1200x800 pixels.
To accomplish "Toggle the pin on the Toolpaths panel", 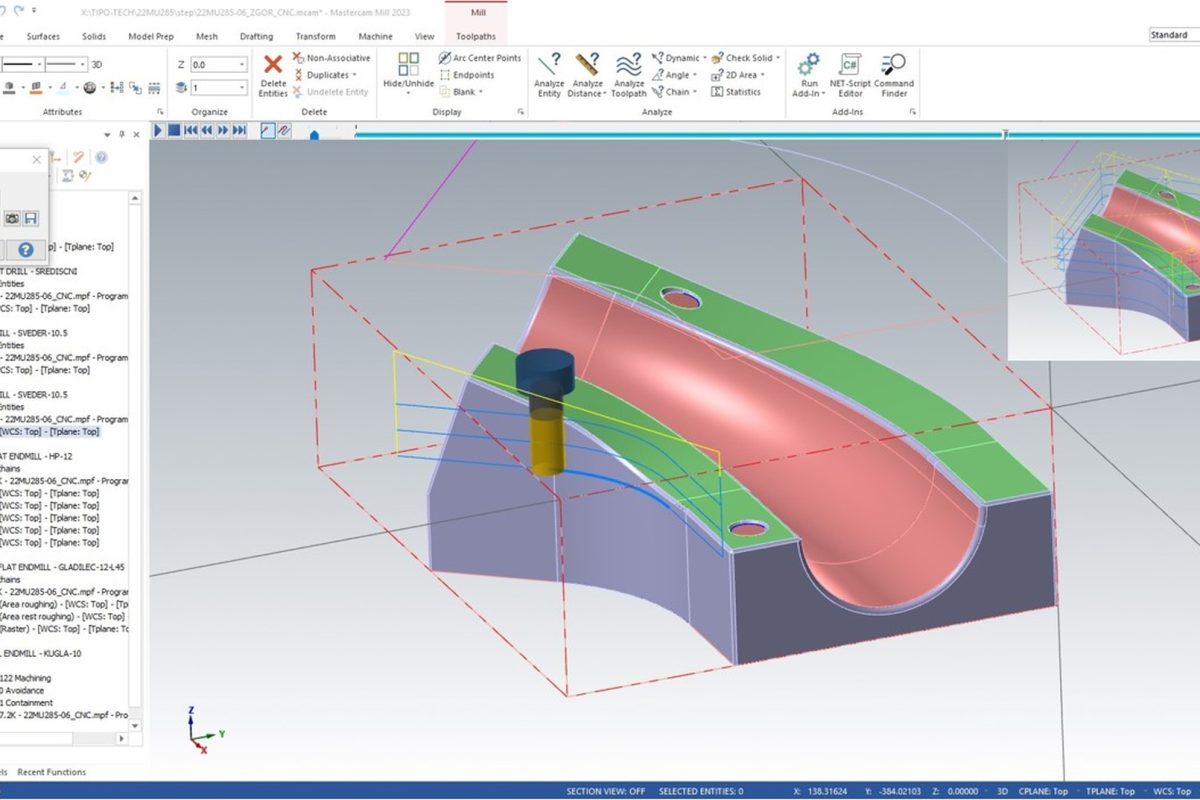I will [x=122, y=134].
